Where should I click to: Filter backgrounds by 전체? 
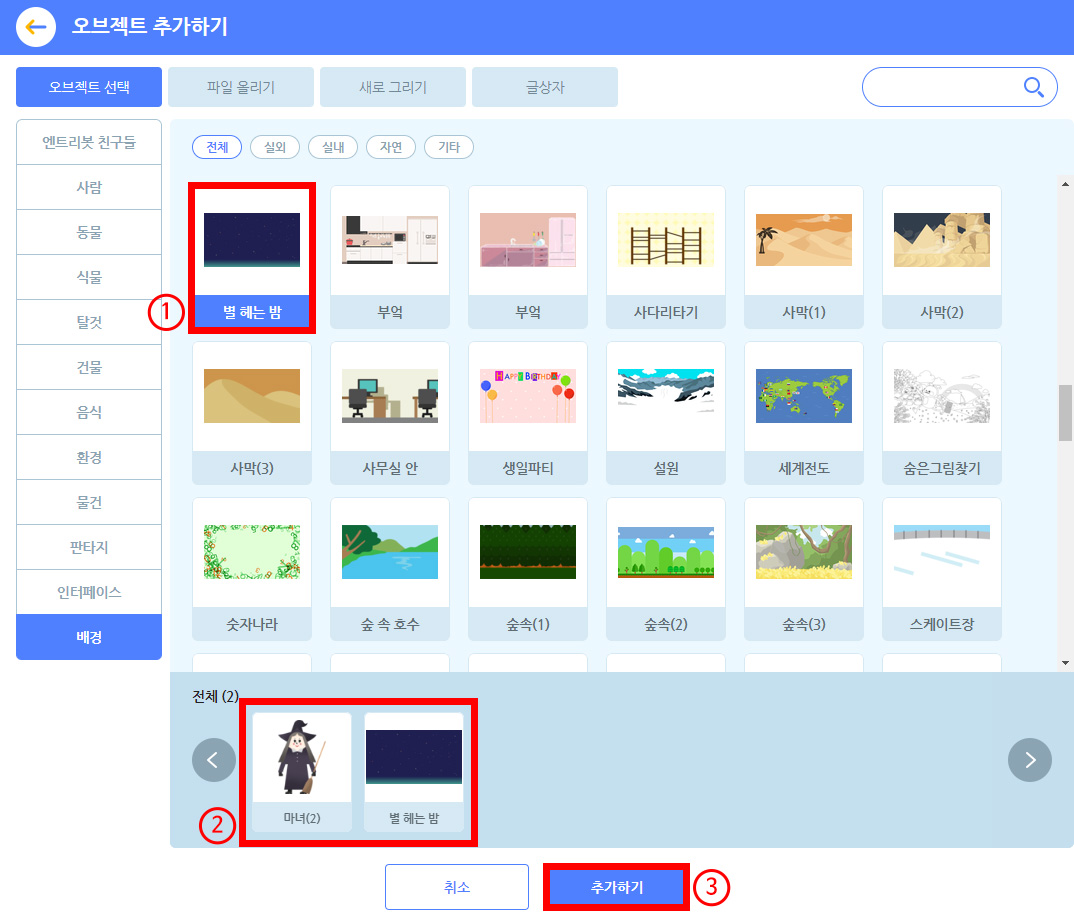point(217,147)
